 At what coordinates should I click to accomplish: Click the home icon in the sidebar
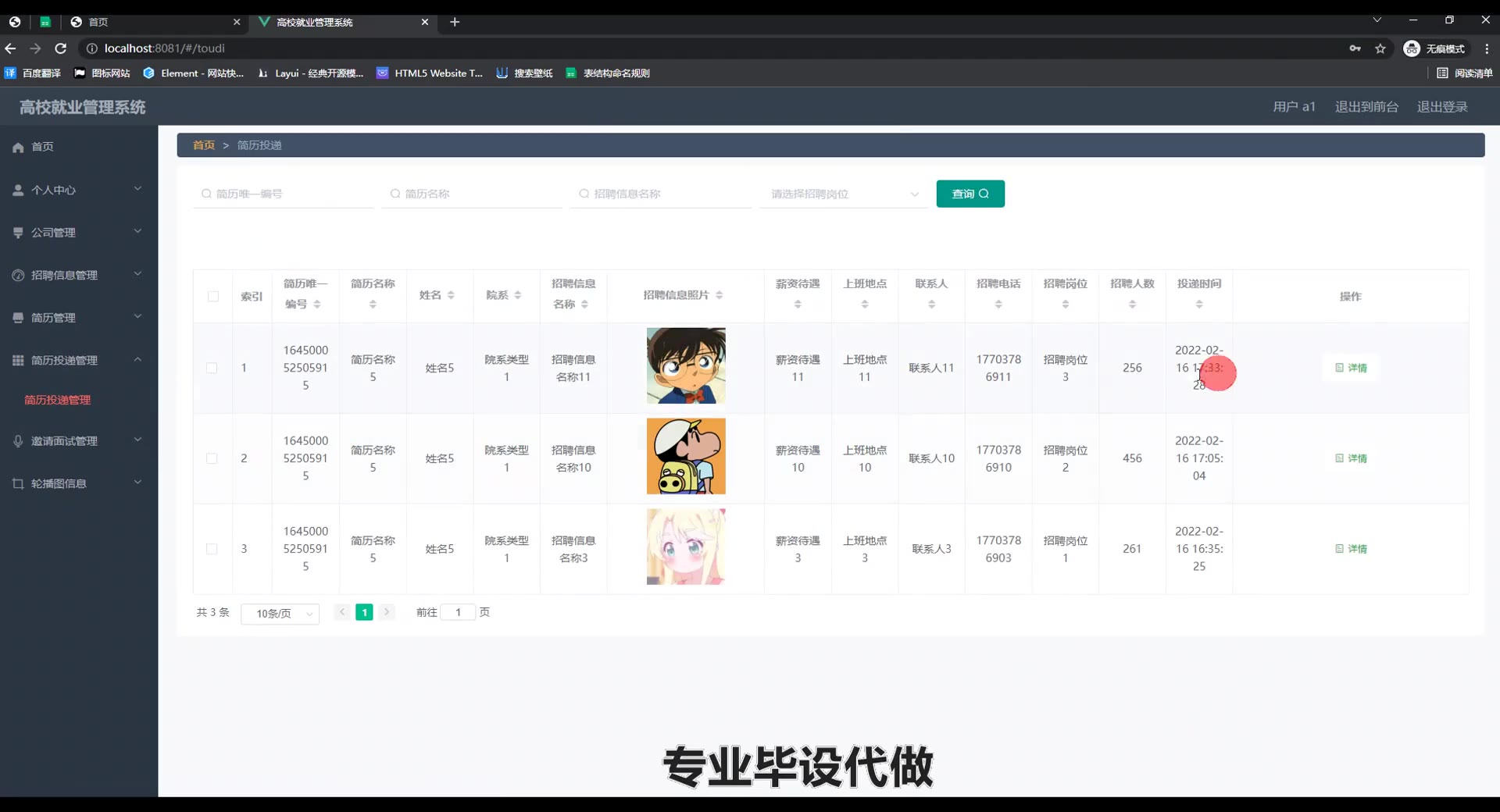coord(18,148)
